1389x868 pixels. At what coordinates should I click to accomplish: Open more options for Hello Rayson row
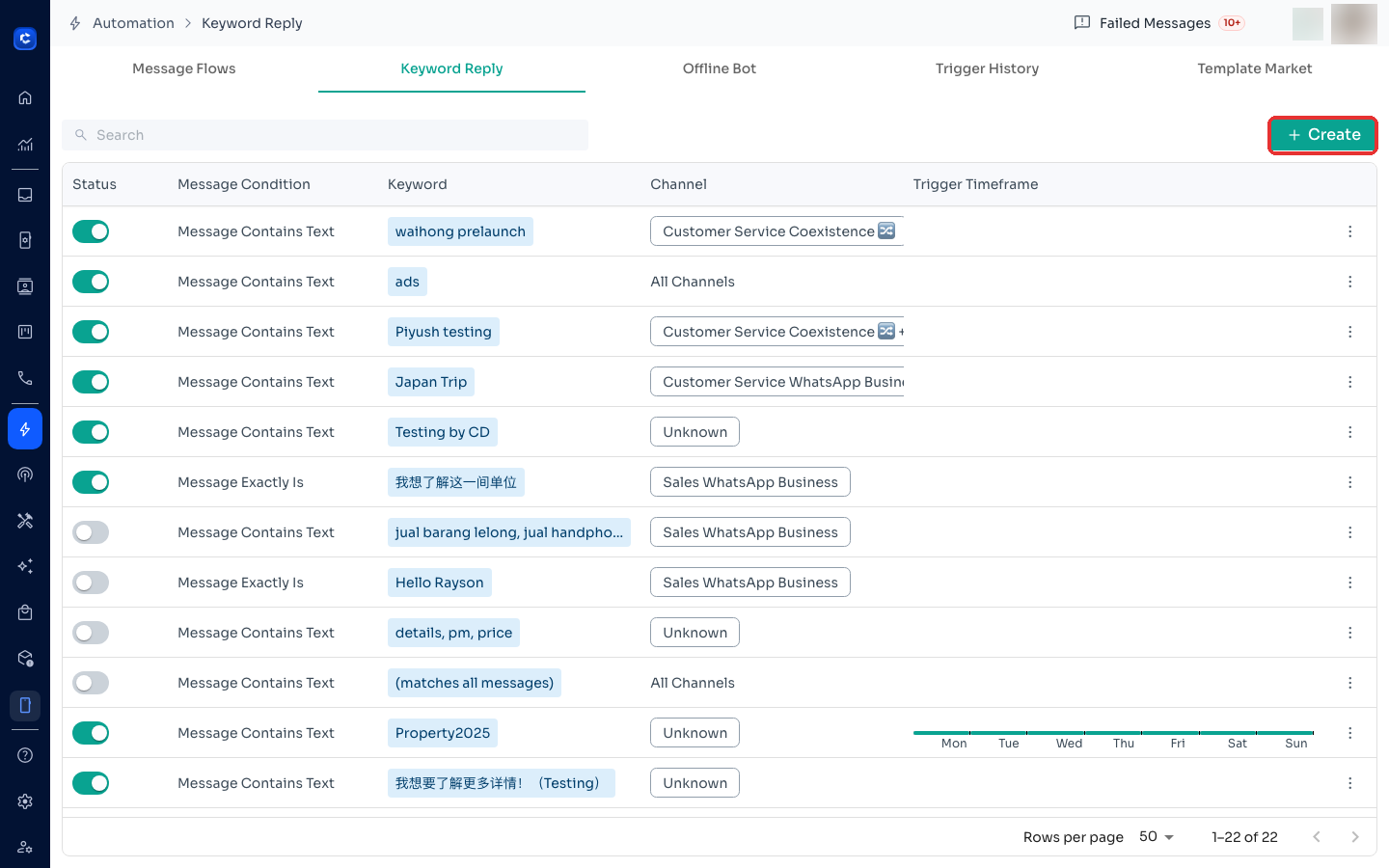point(1349,583)
